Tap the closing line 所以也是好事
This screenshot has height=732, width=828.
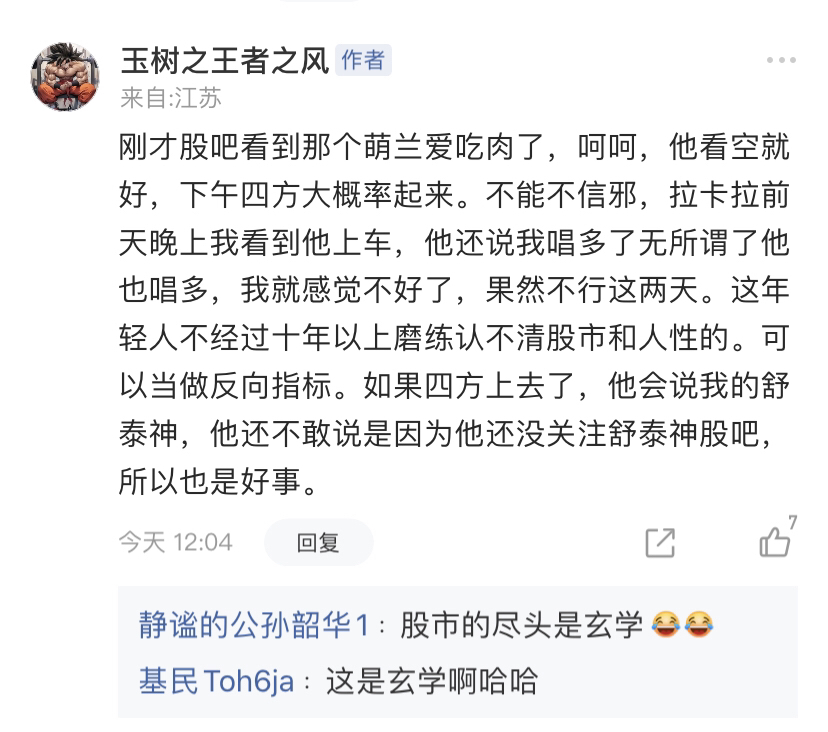point(219,482)
